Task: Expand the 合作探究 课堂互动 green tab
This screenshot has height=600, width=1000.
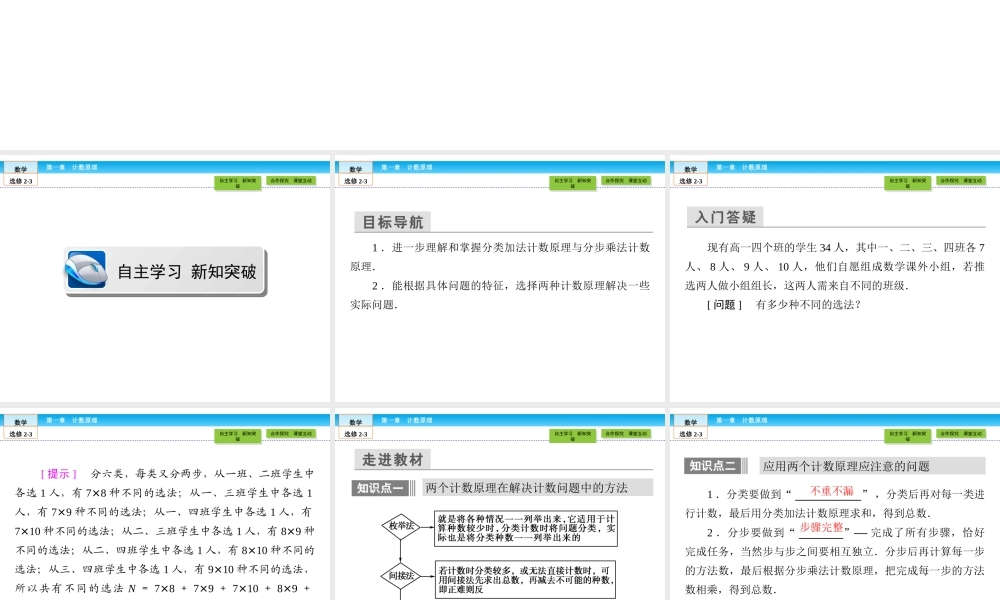Action: point(291,181)
